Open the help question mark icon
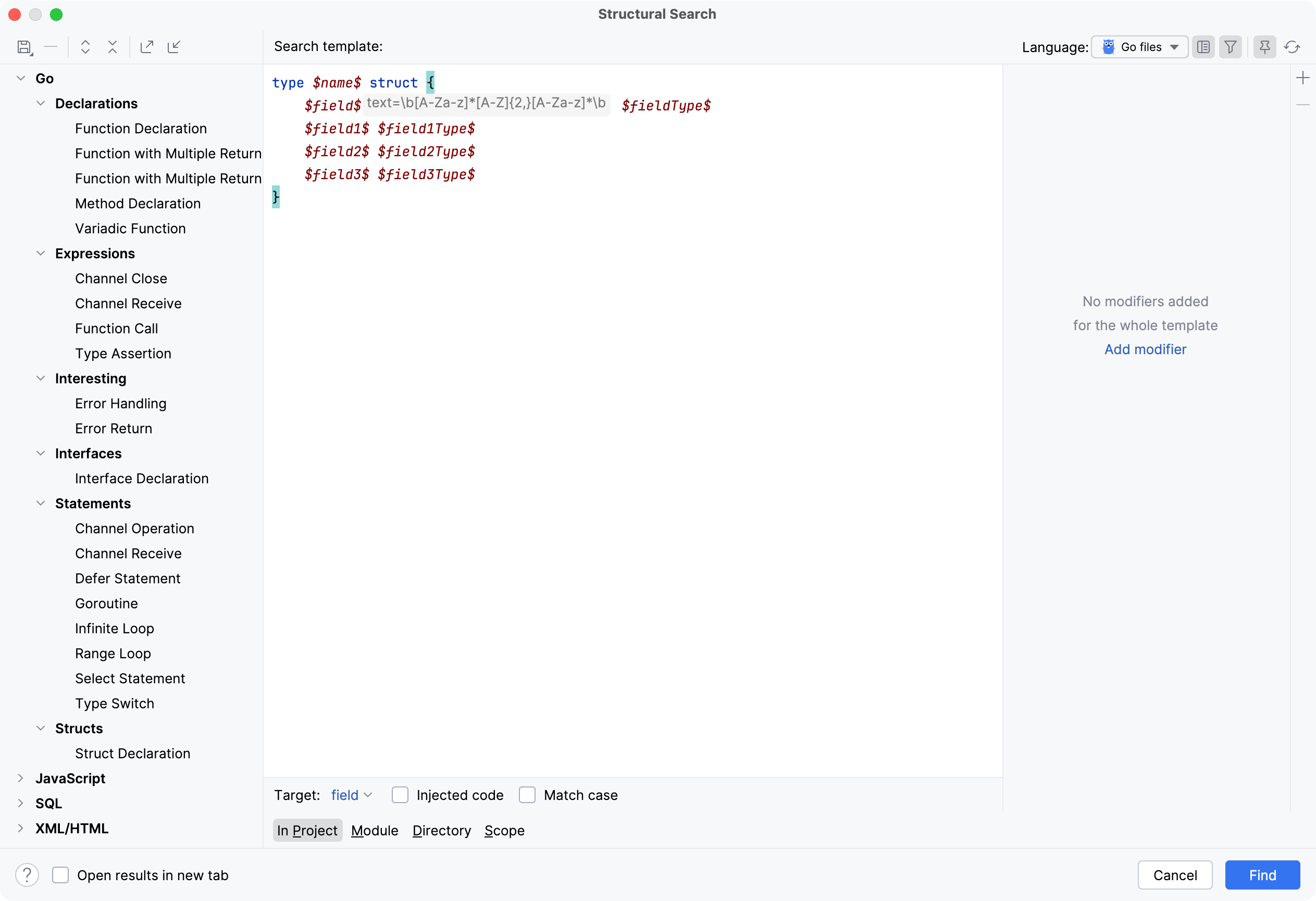Image resolution: width=1316 pixels, height=901 pixels. coord(27,875)
